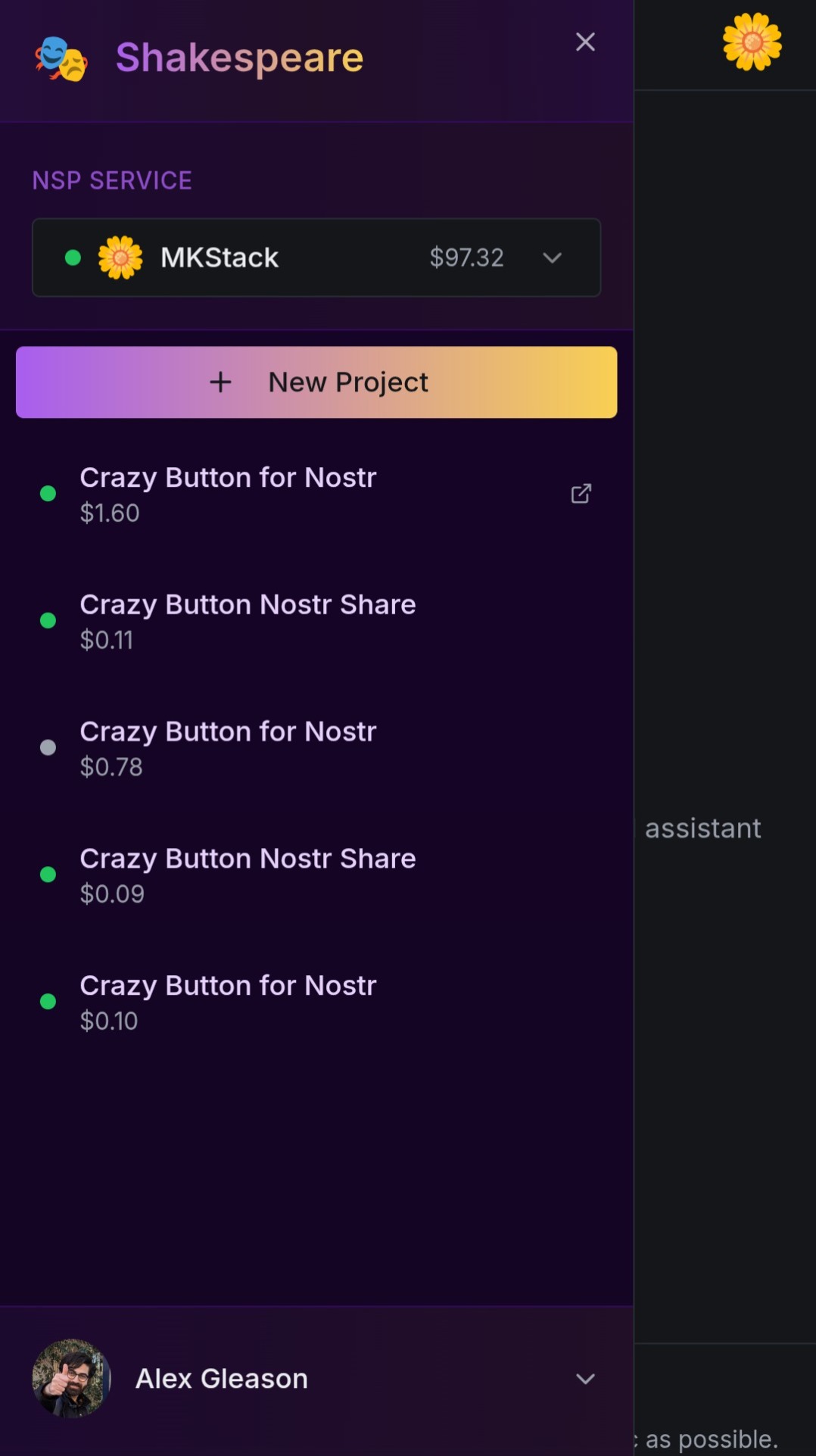Viewport: 816px width, 1456px height.
Task: Click the sunflower icon in top-right header
Action: click(x=752, y=42)
